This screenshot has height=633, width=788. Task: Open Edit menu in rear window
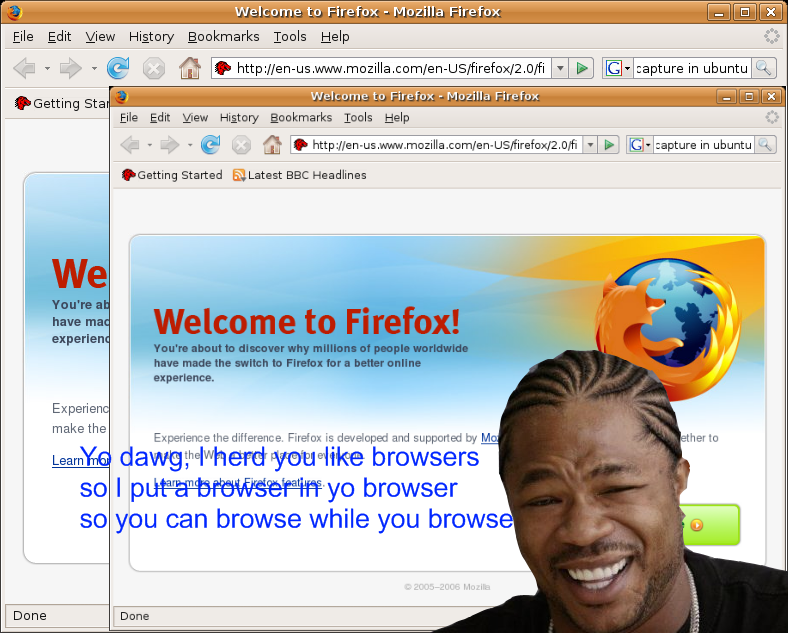(59, 37)
